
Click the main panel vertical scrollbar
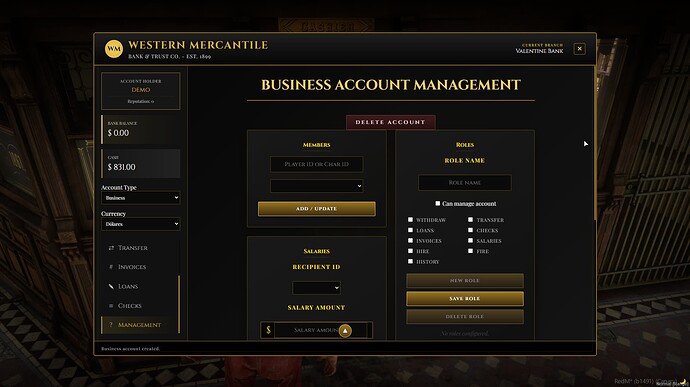(x=595, y=143)
